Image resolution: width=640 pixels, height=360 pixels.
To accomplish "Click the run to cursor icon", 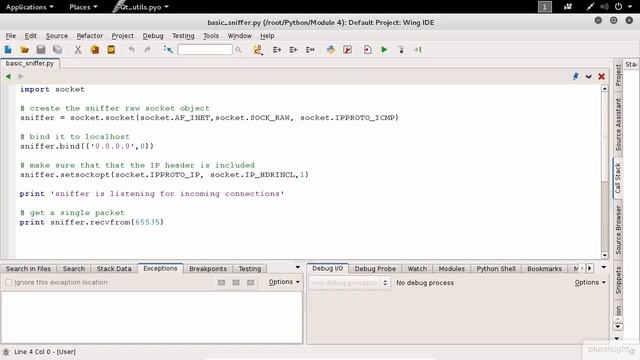I will tap(417, 50).
